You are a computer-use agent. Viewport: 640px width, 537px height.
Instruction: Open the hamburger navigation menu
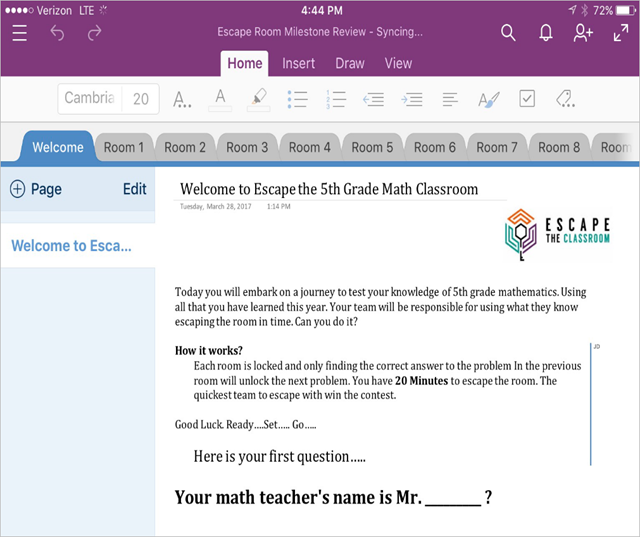tap(20, 33)
